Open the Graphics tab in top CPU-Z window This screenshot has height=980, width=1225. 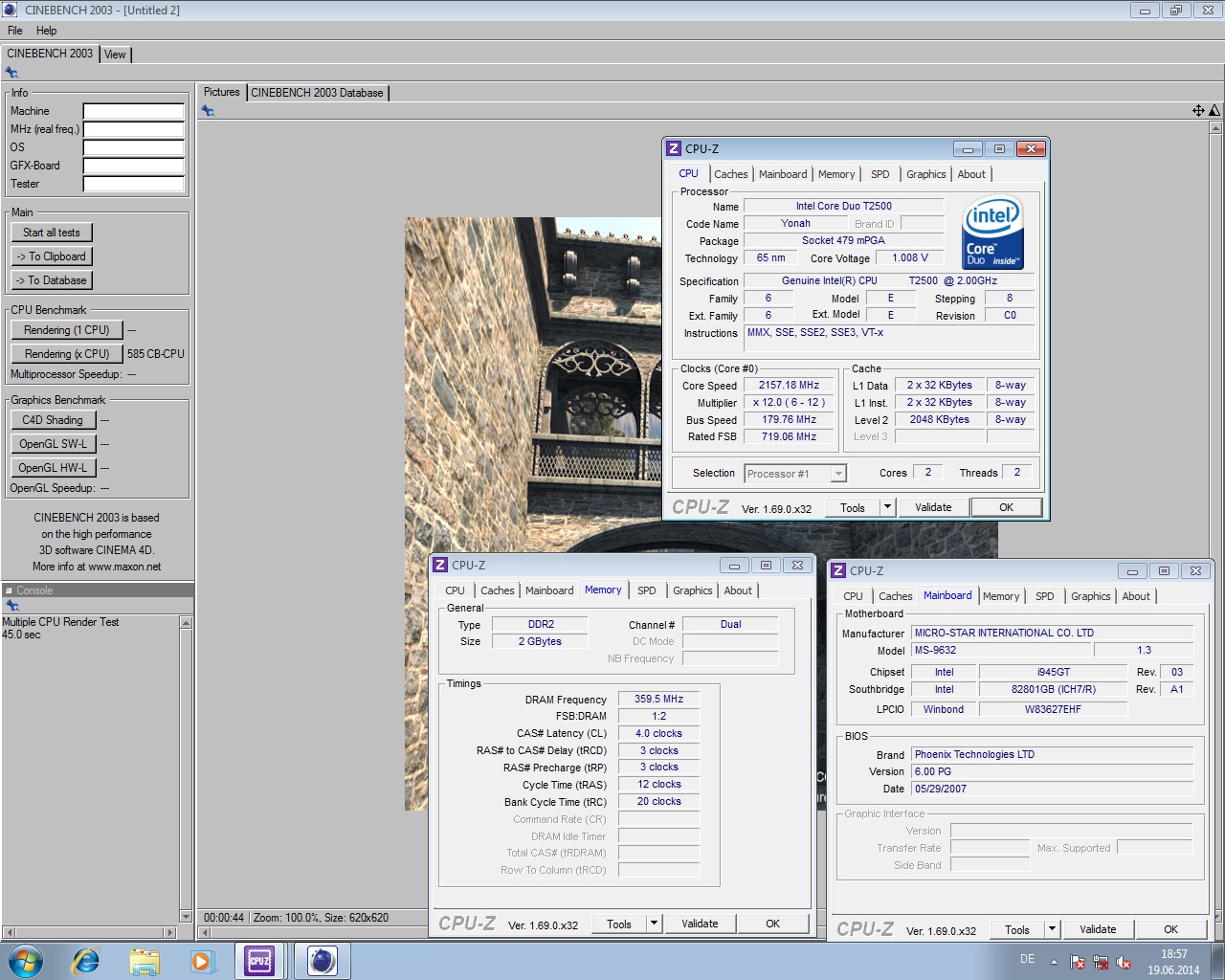tap(925, 174)
